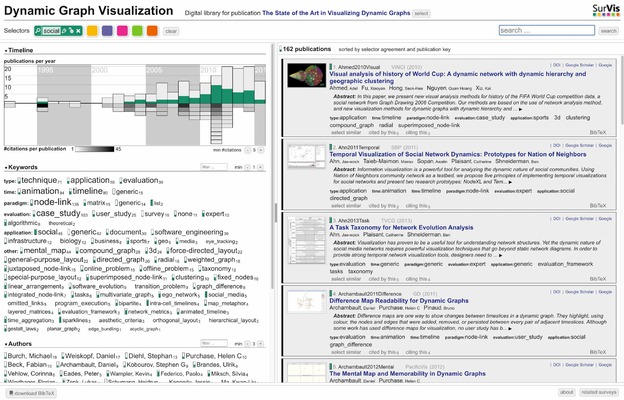Decrease Keywords min value with minus stepper
The height and width of the screenshot is (400, 624).
248,167
